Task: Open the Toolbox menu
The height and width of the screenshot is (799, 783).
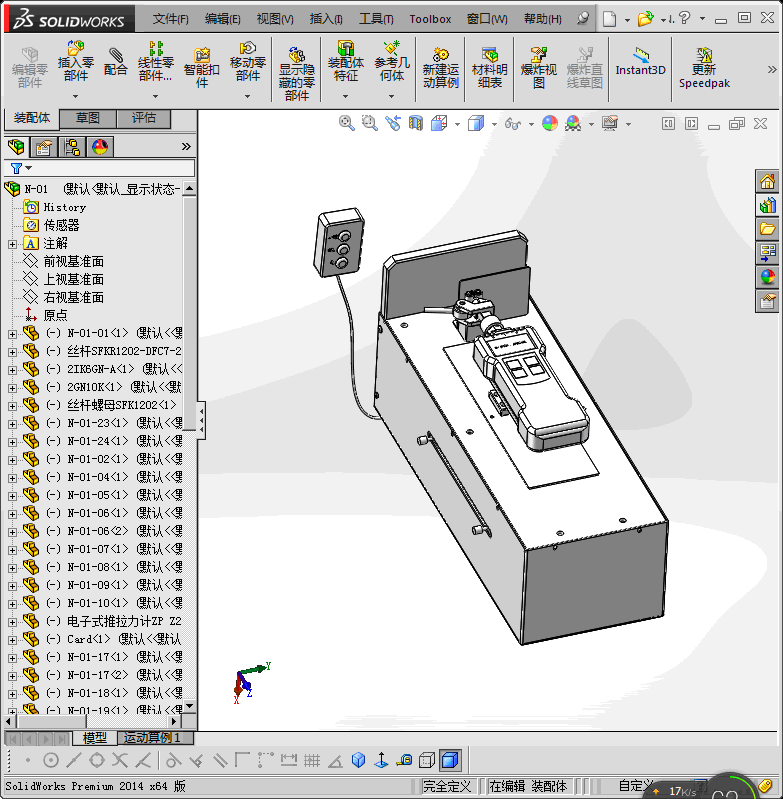Action: pos(430,19)
